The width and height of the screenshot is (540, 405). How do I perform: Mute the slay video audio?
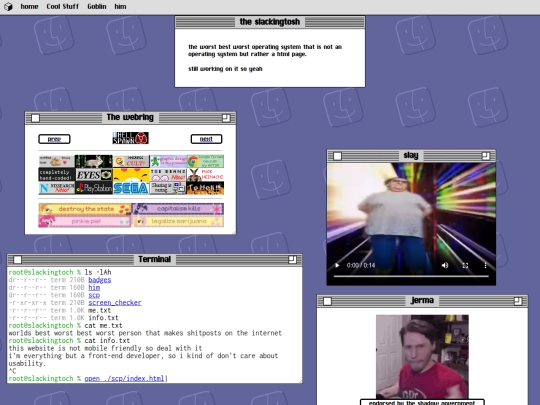tap(445, 265)
